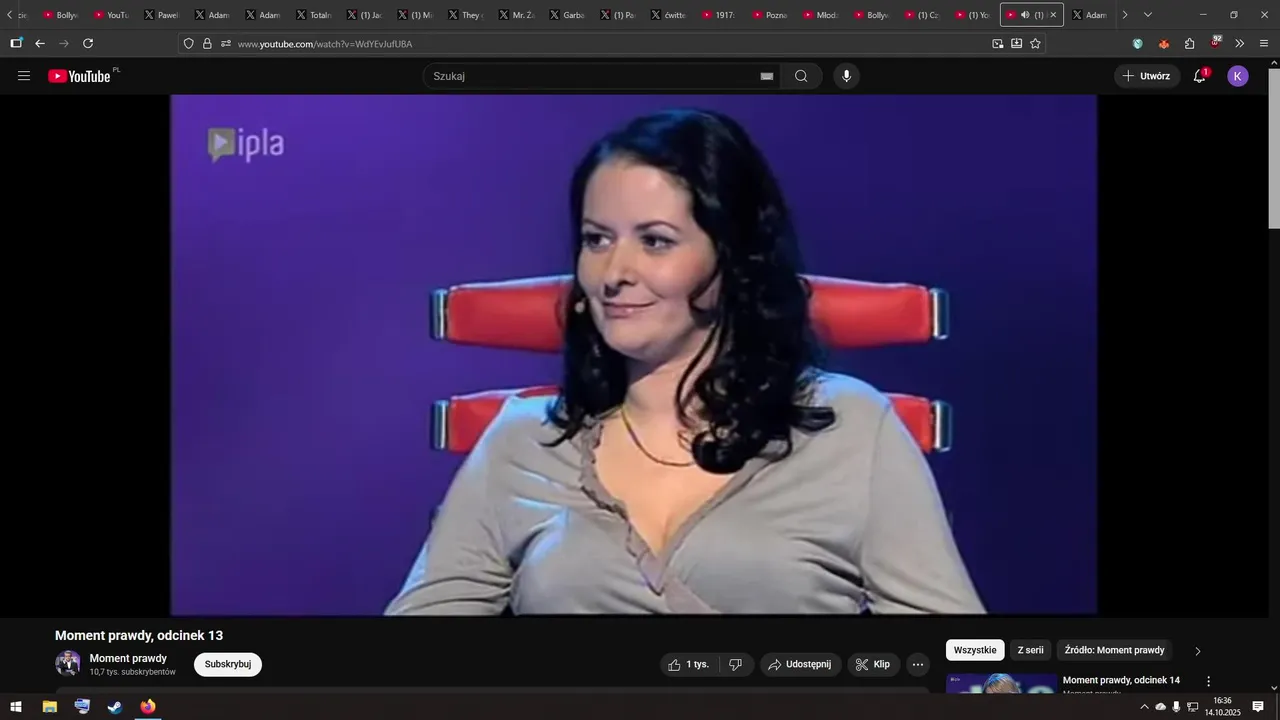The height and width of the screenshot is (720, 1280).
Task: Click the search magnifier button
Action: pos(801,76)
